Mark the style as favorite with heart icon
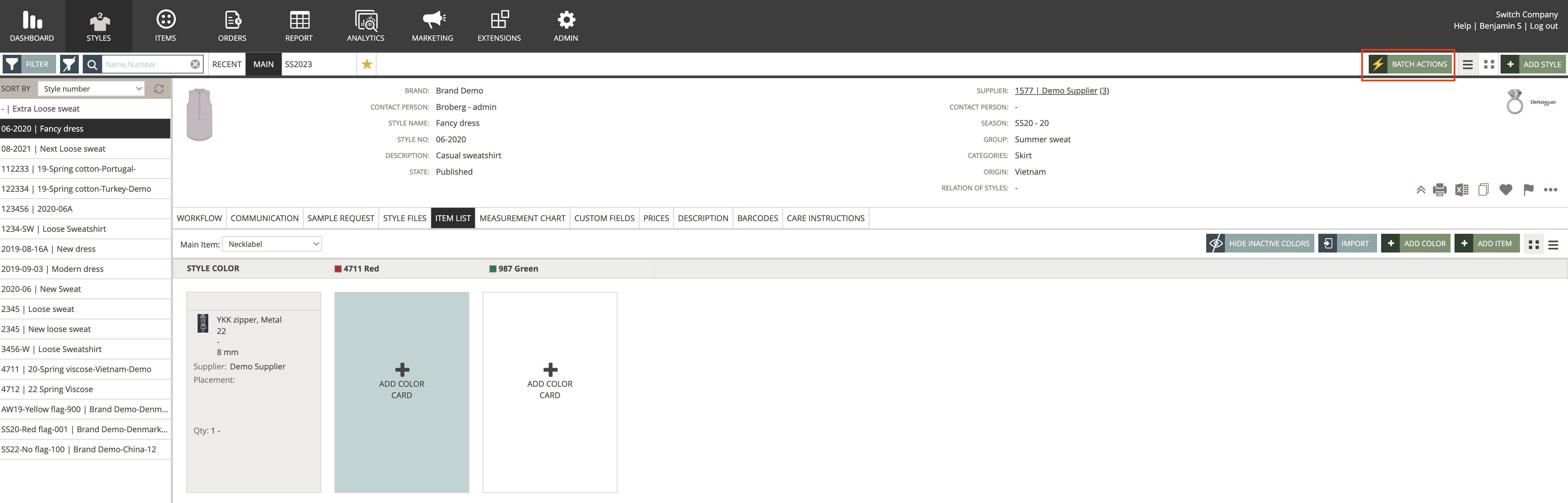This screenshot has height=503, width=1568. click(1506, 189)
